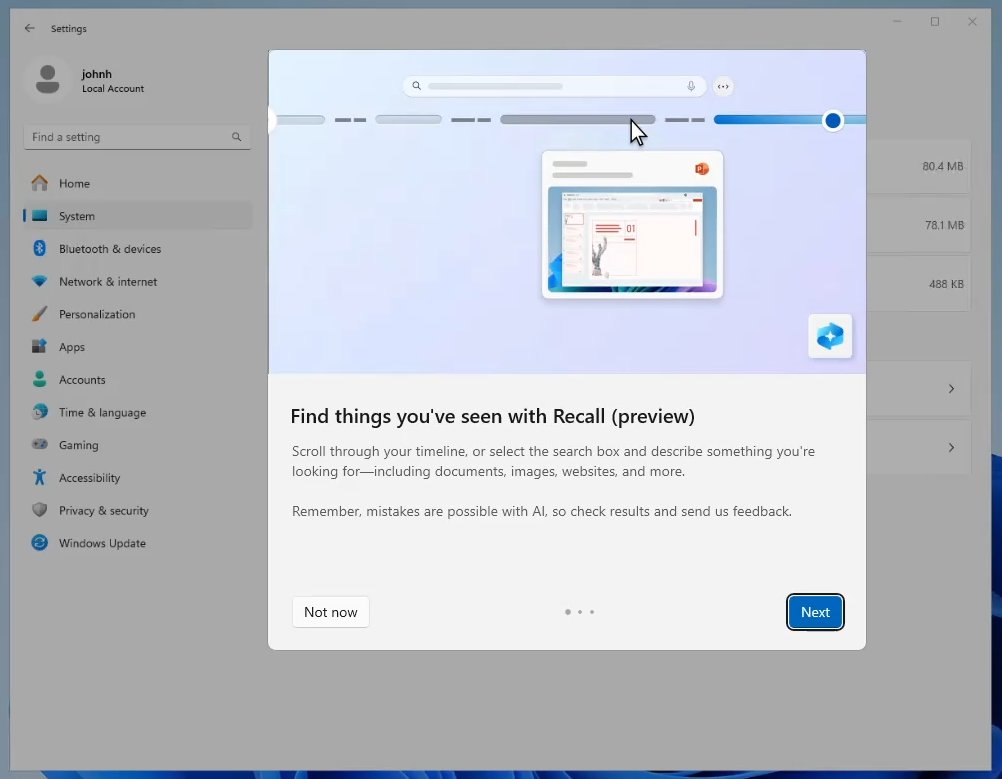1002x779 pixels.
Task: Click the dark gray timeline segment
Action: (578, 120)
